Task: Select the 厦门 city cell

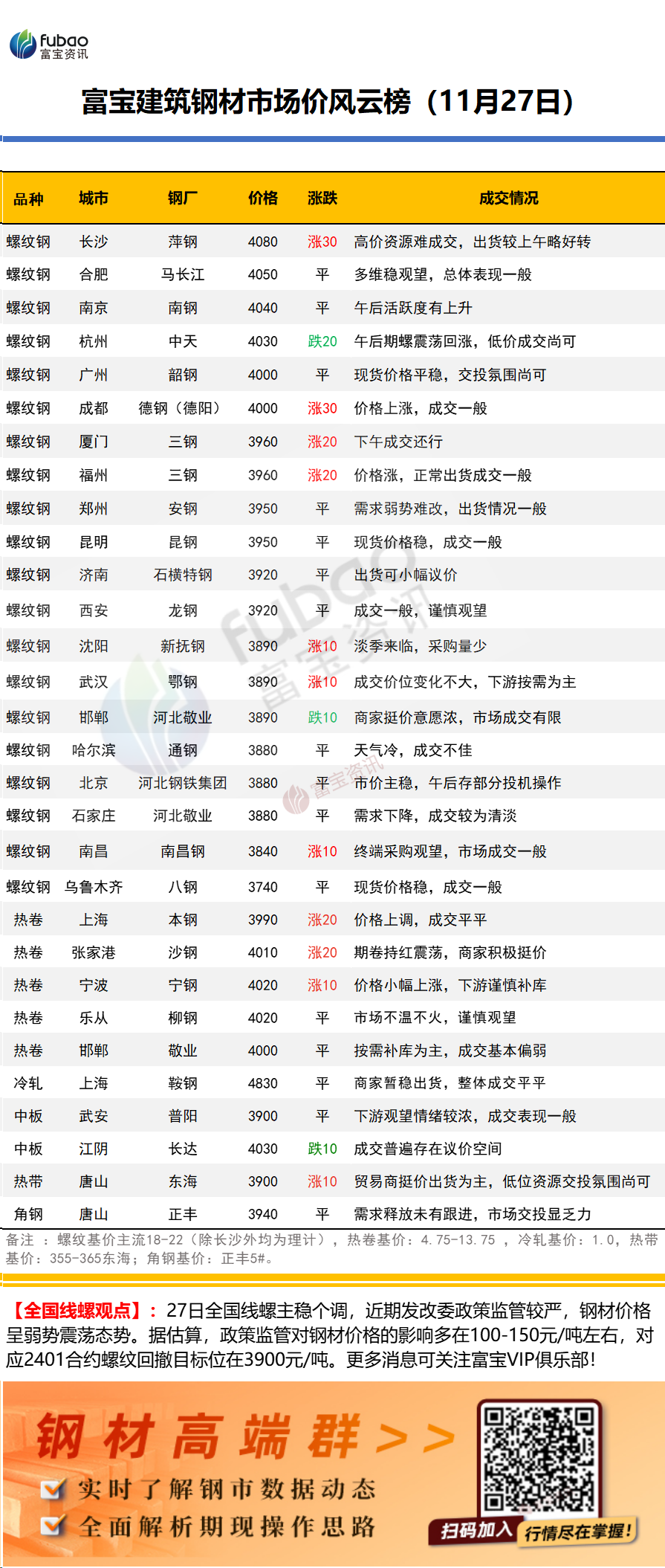Action: [94, 442]
